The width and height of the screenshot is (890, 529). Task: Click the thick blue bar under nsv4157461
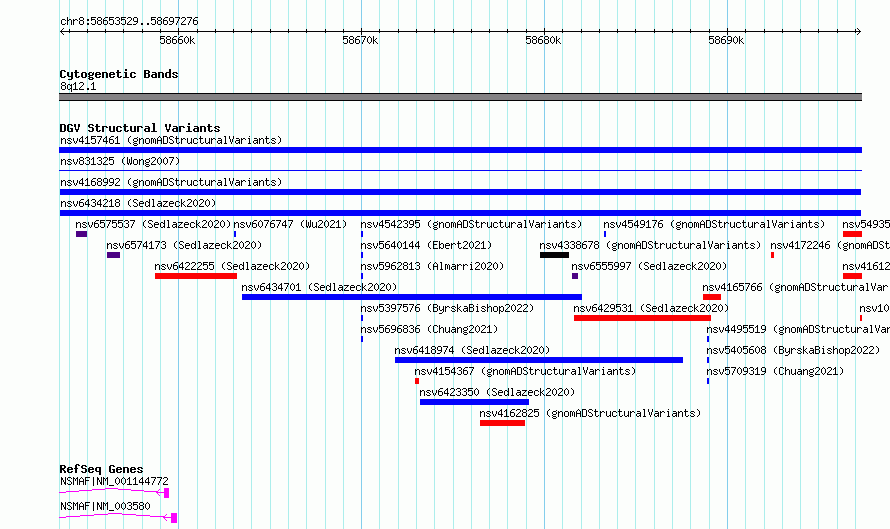click(460, 150)
